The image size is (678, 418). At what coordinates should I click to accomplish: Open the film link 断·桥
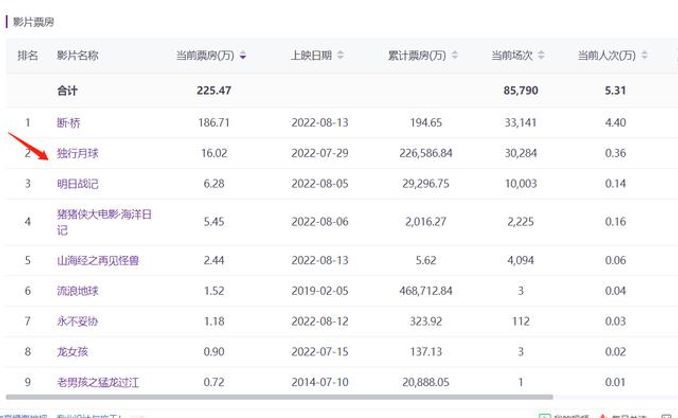(x=69, y=123)
